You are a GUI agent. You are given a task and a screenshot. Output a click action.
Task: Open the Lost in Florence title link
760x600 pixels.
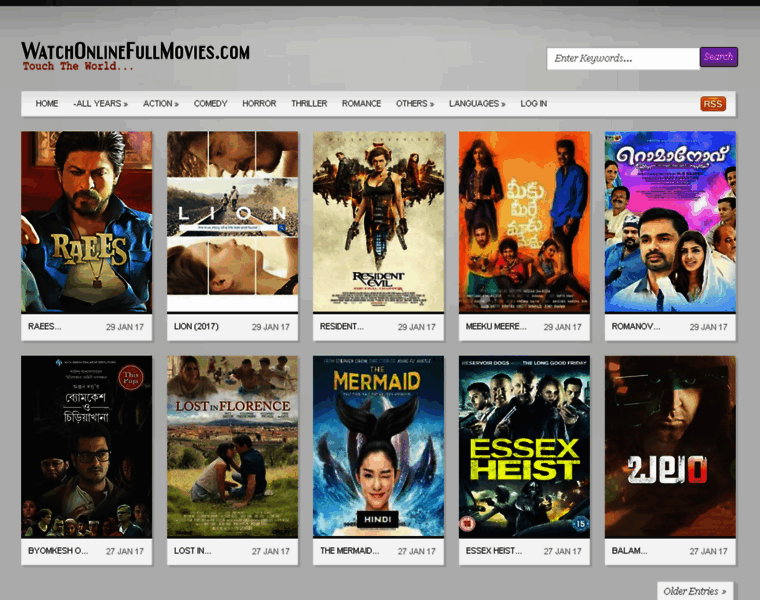pyautogui.click(x=192, y=551)
